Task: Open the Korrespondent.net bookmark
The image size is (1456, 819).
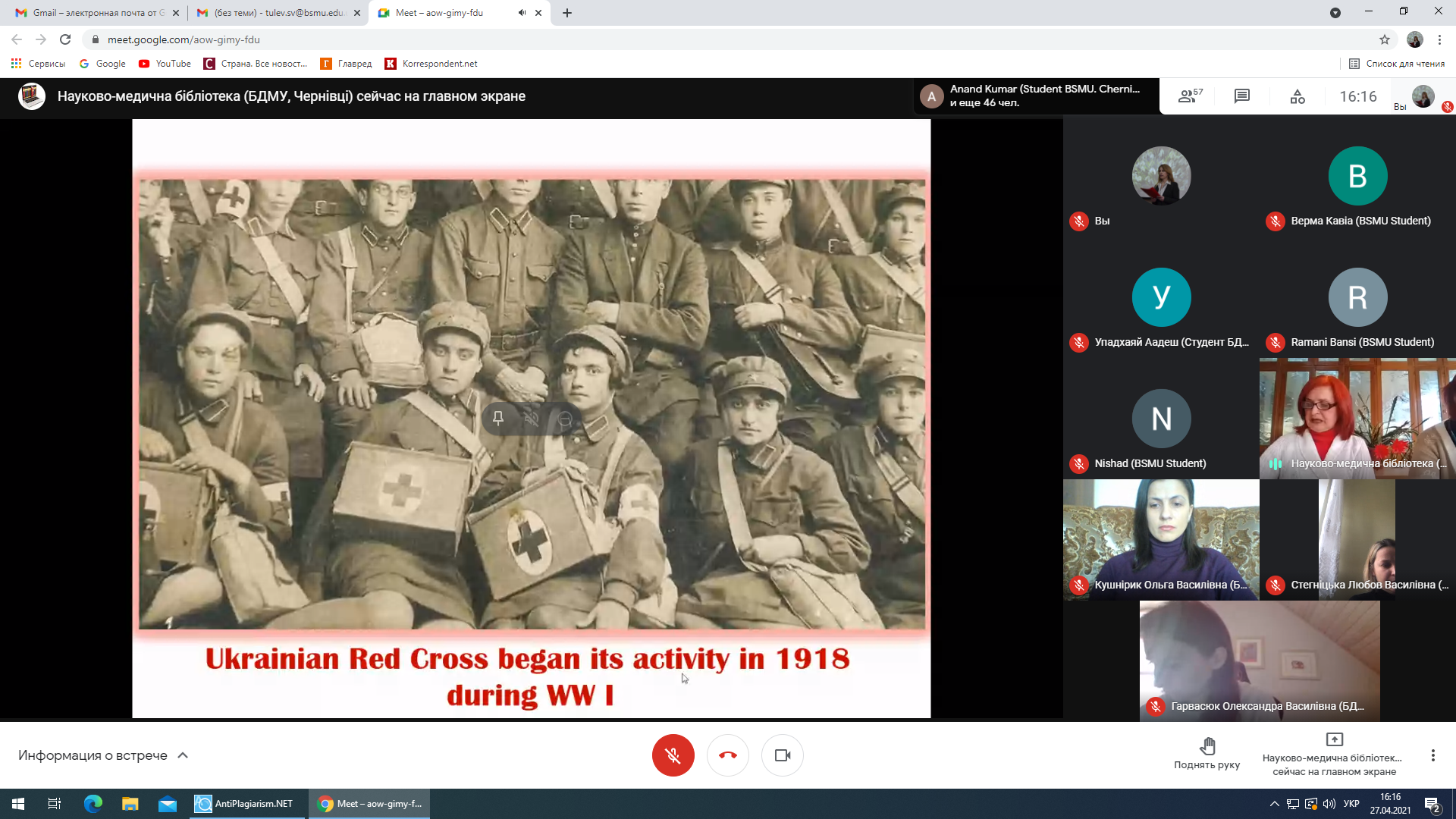Action: 431,64
